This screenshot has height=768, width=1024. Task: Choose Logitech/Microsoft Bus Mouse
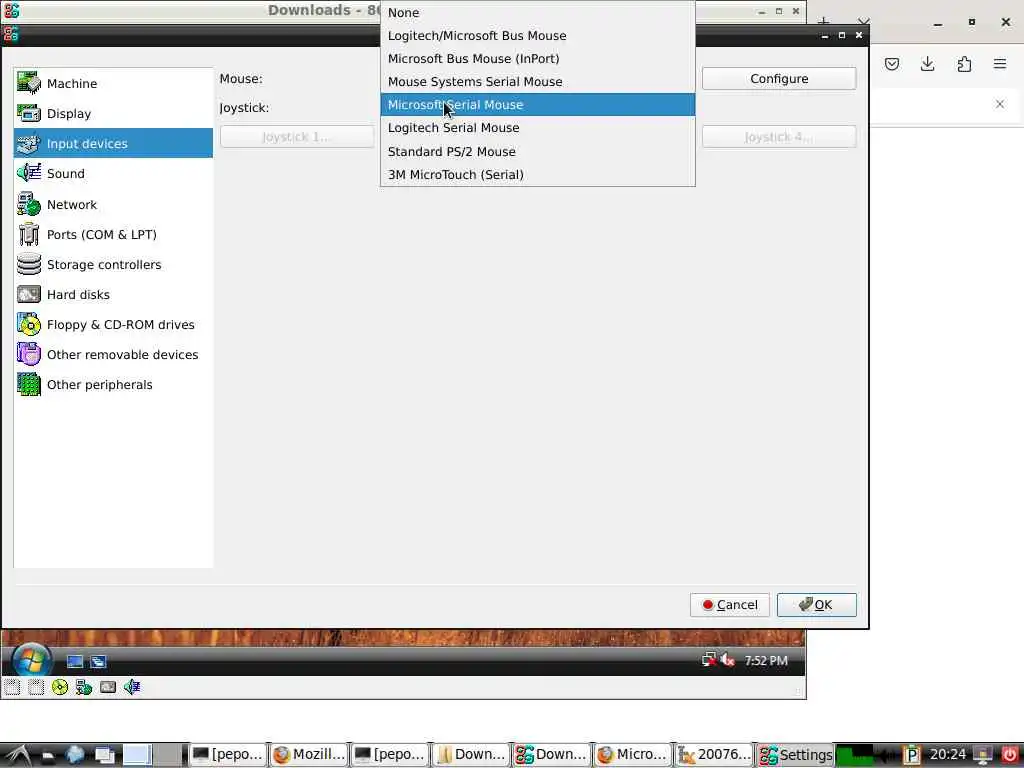tap(537, 35)
